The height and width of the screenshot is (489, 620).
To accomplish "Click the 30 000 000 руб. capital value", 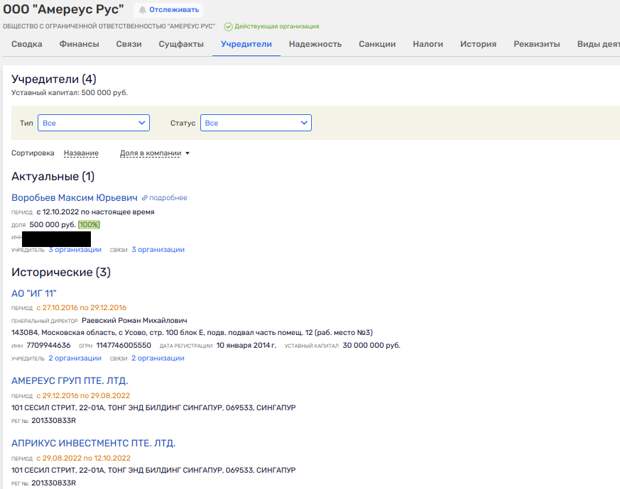I will (x=371, y=345).
